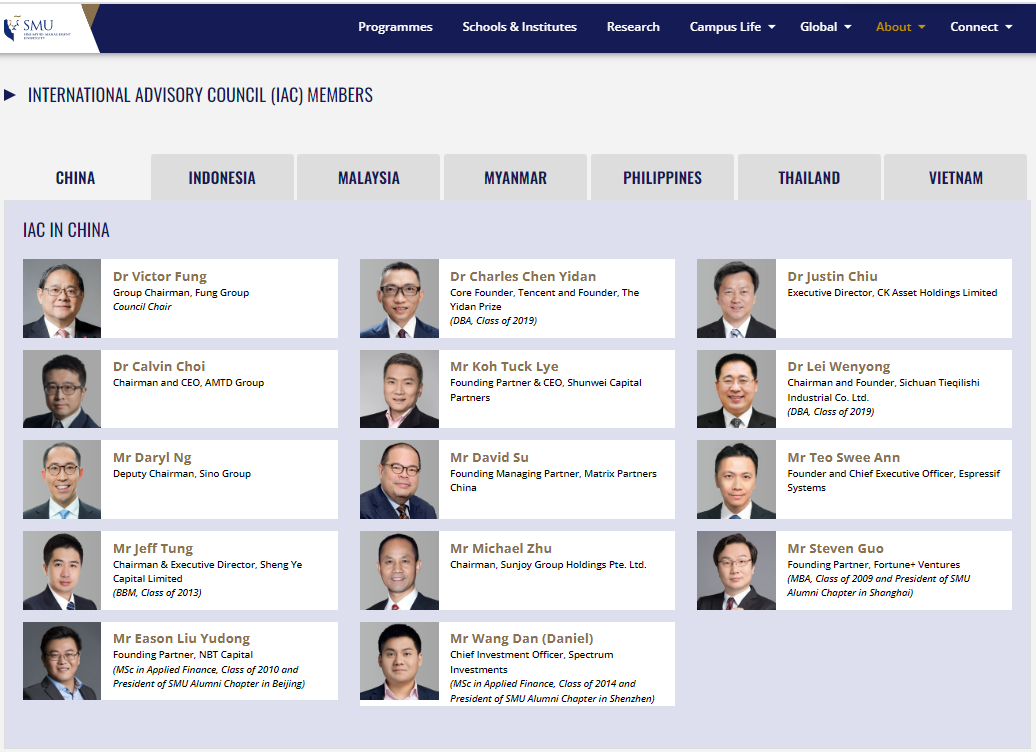1036x752 pixels.
Task: Click the name Mr Steven Guo
Action: coord(836,548)
